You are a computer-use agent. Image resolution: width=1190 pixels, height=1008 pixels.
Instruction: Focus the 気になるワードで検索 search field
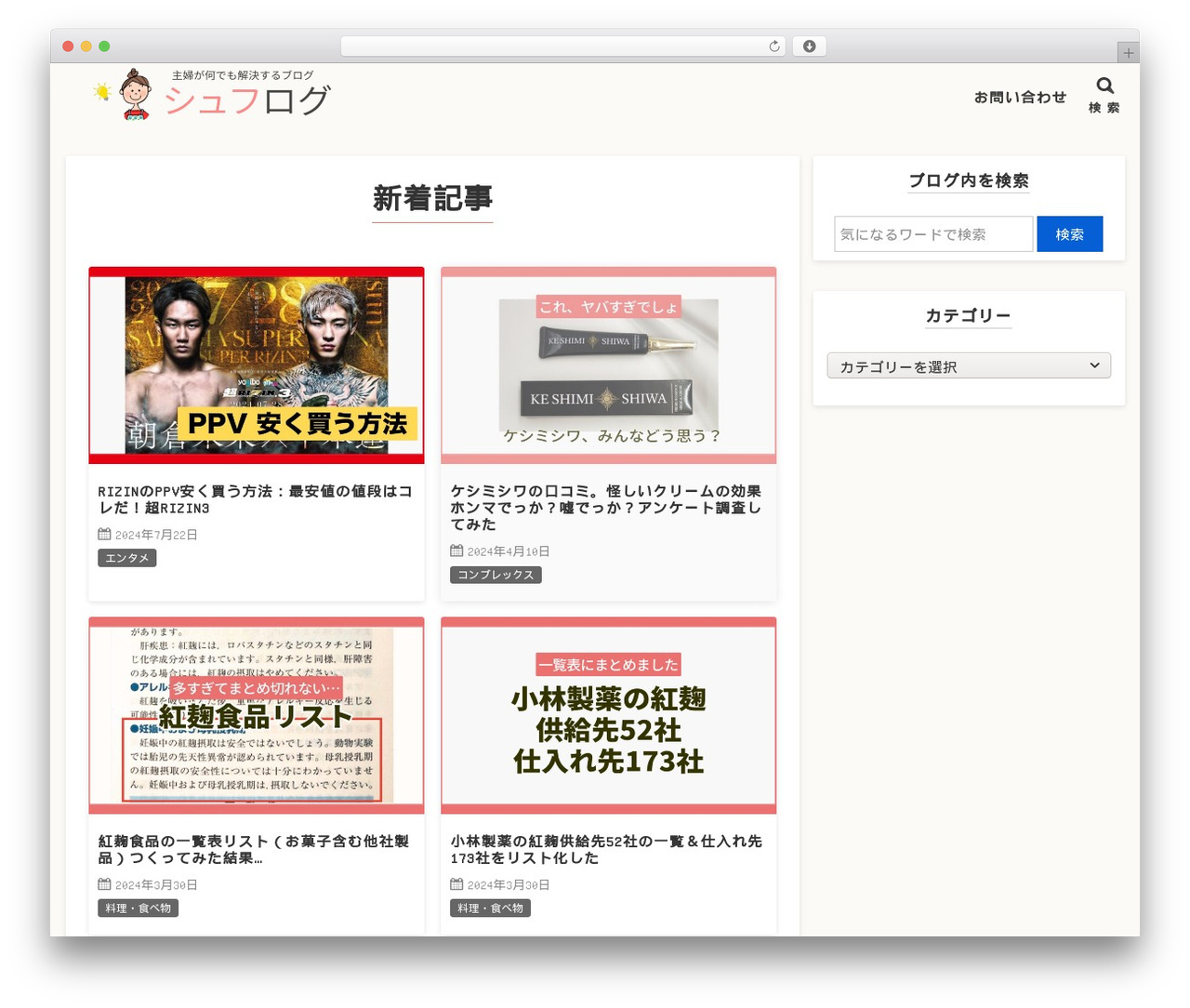click(933, 234)
